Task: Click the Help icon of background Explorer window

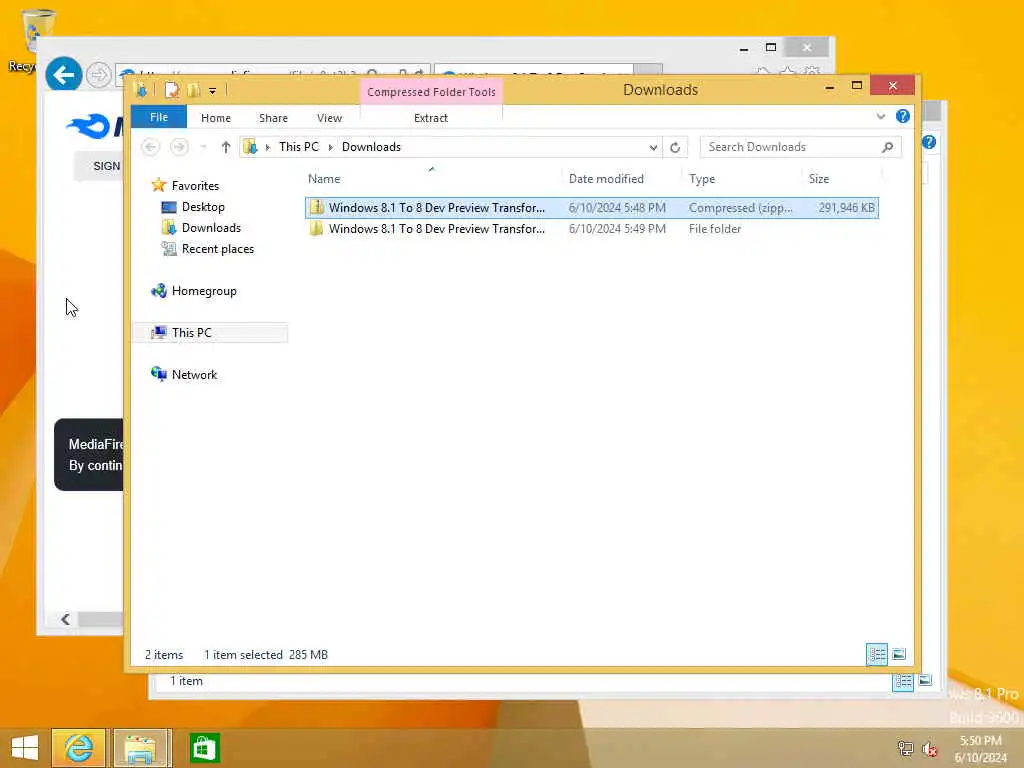Action: [929, 142]
